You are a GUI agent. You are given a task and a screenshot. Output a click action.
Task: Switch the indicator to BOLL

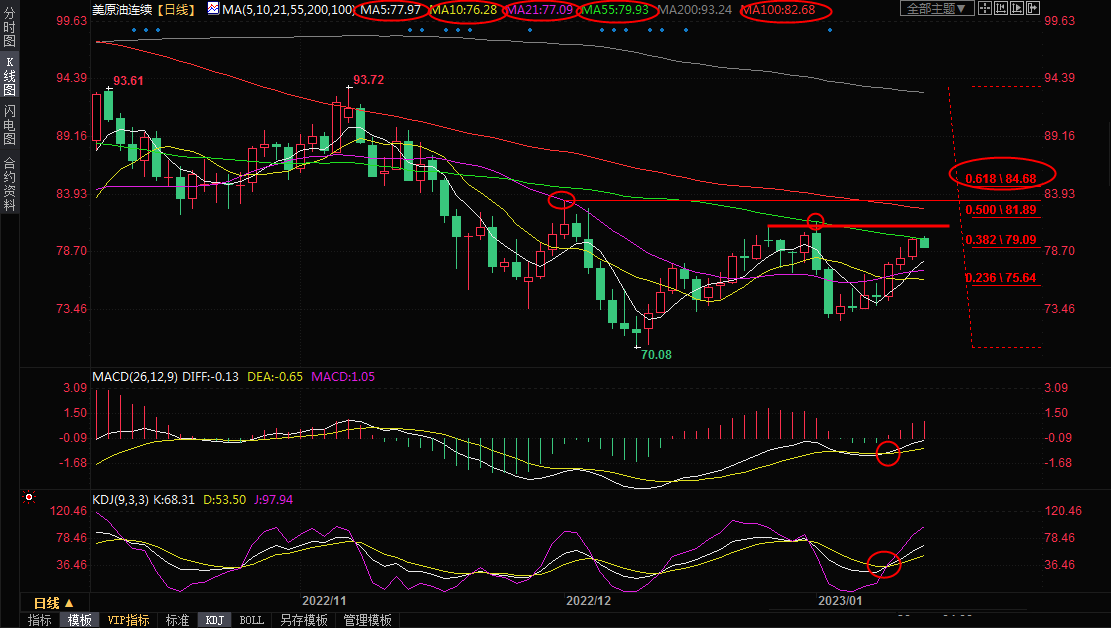click(x=252, y=620)
